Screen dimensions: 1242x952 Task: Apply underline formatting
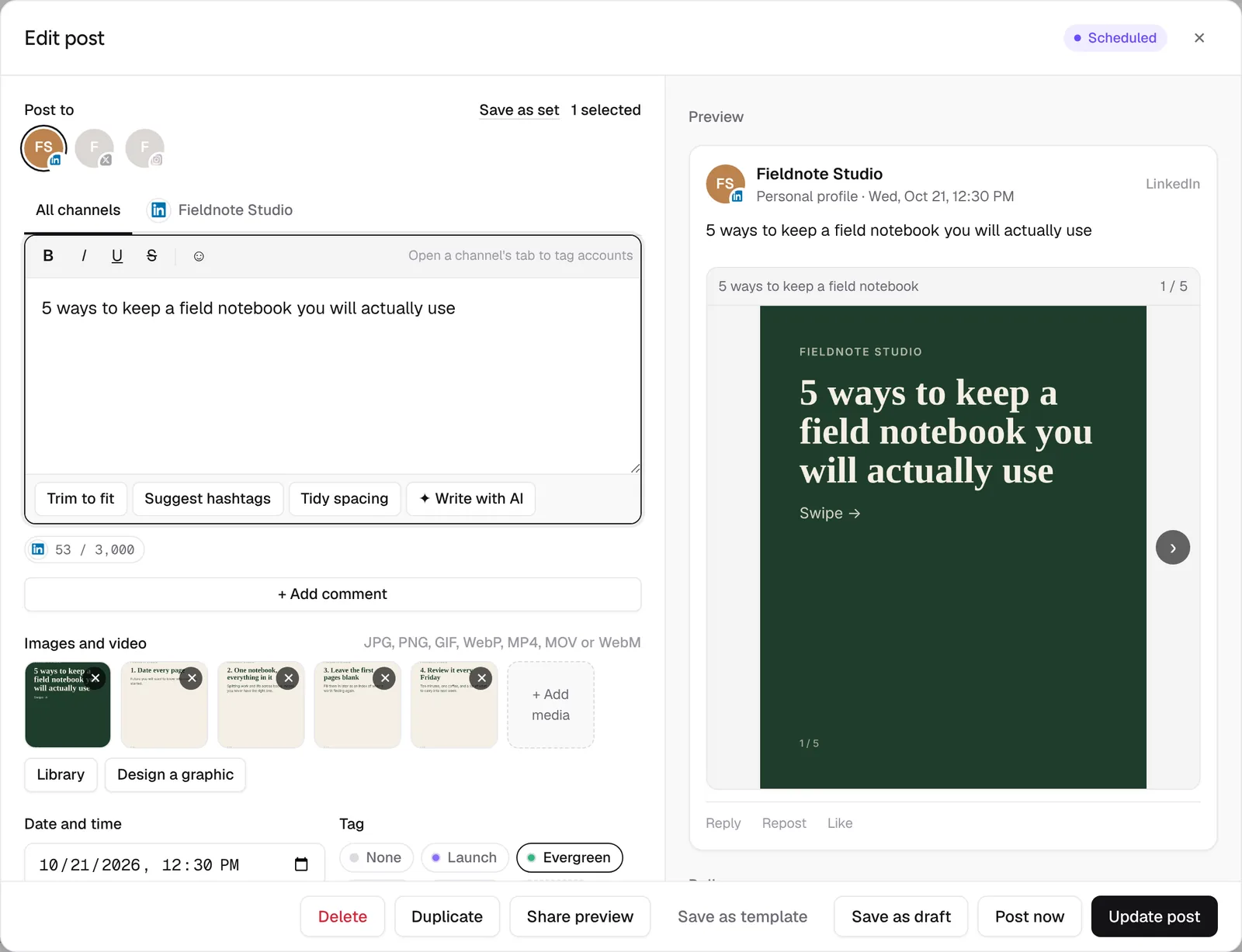(117, 256)
